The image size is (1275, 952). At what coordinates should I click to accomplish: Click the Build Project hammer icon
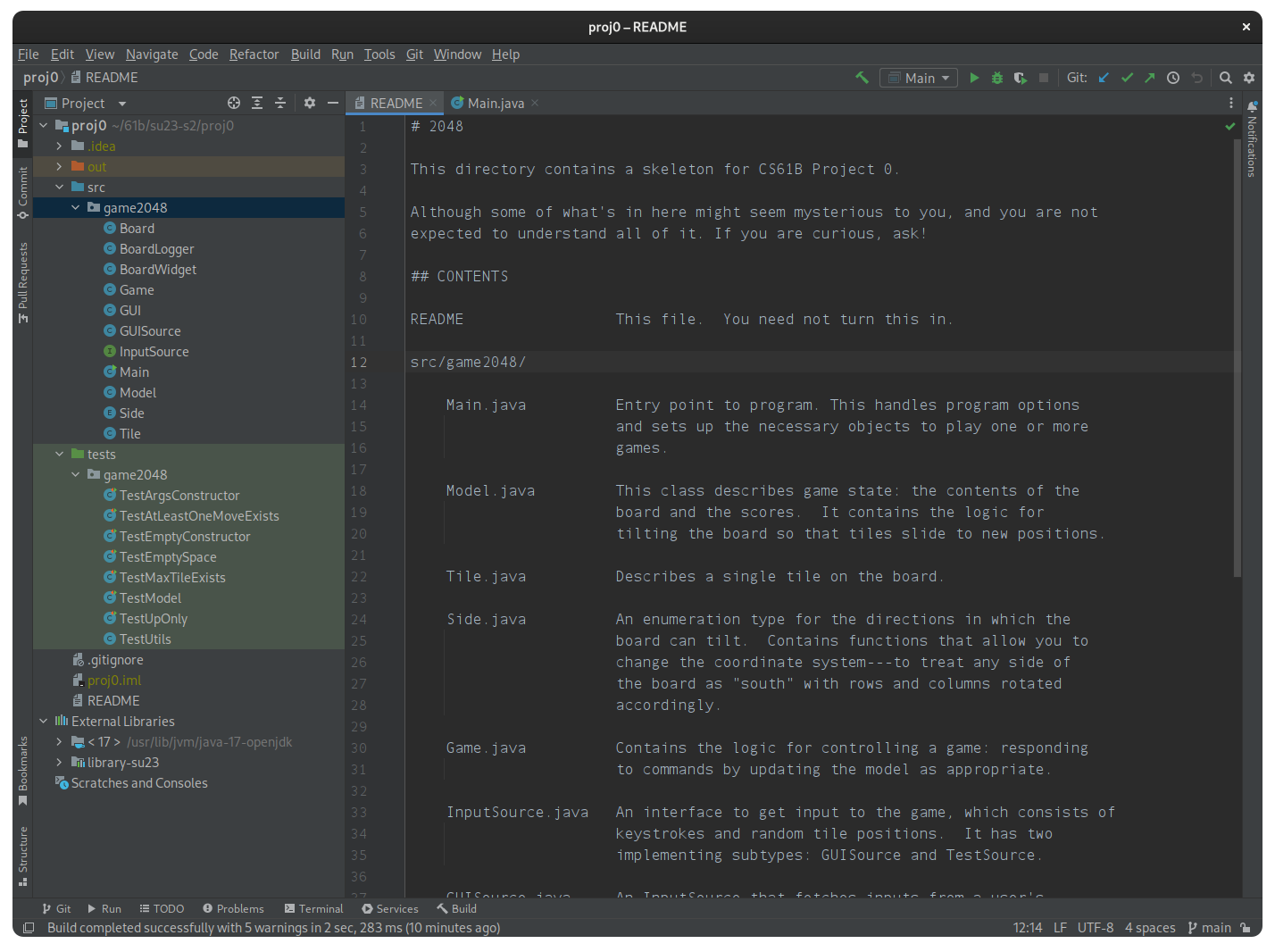(x=862, y=78)
